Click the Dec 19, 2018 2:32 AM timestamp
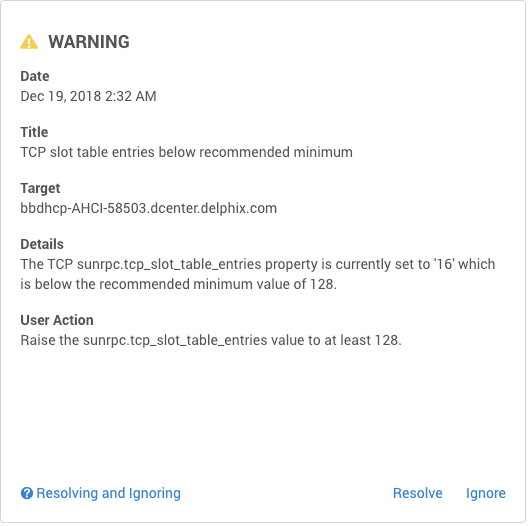Screen dimensions: 529x526 pos(88,96)
